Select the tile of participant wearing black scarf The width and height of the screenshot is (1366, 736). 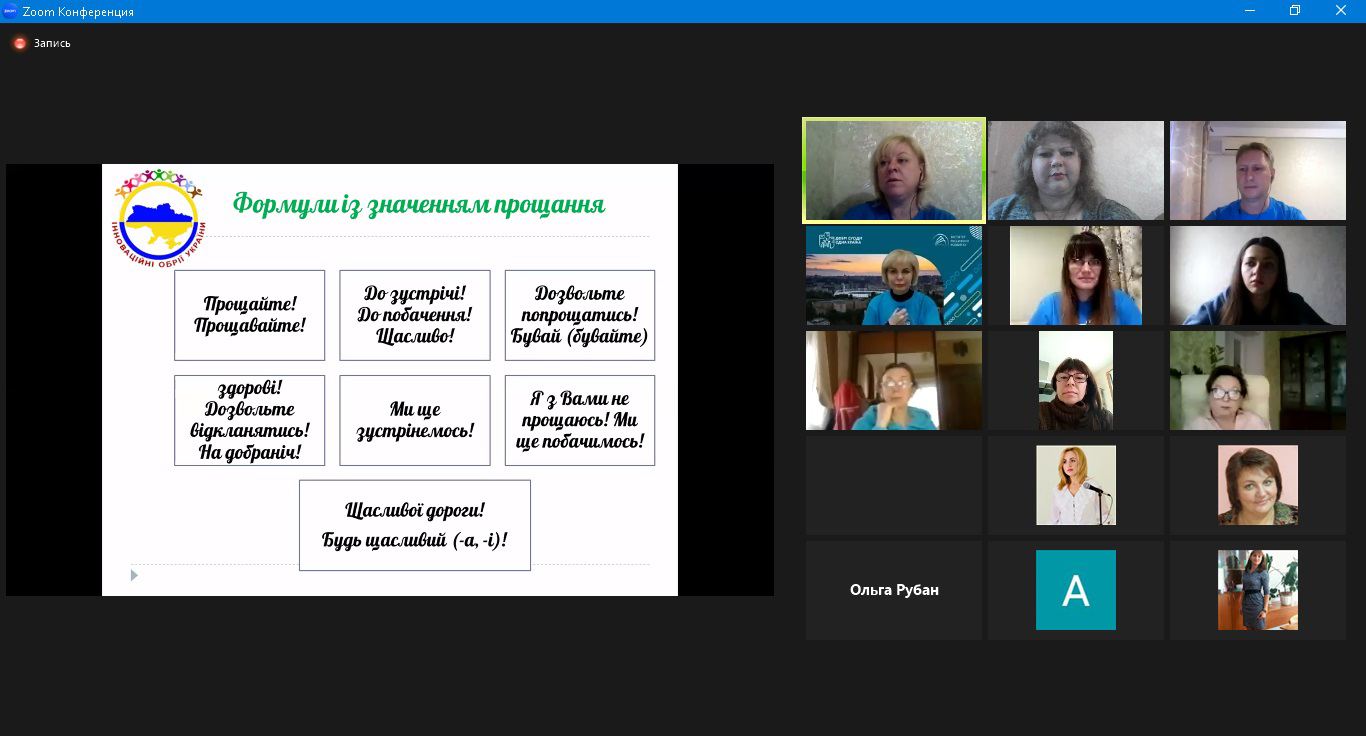pos(1076,381)
